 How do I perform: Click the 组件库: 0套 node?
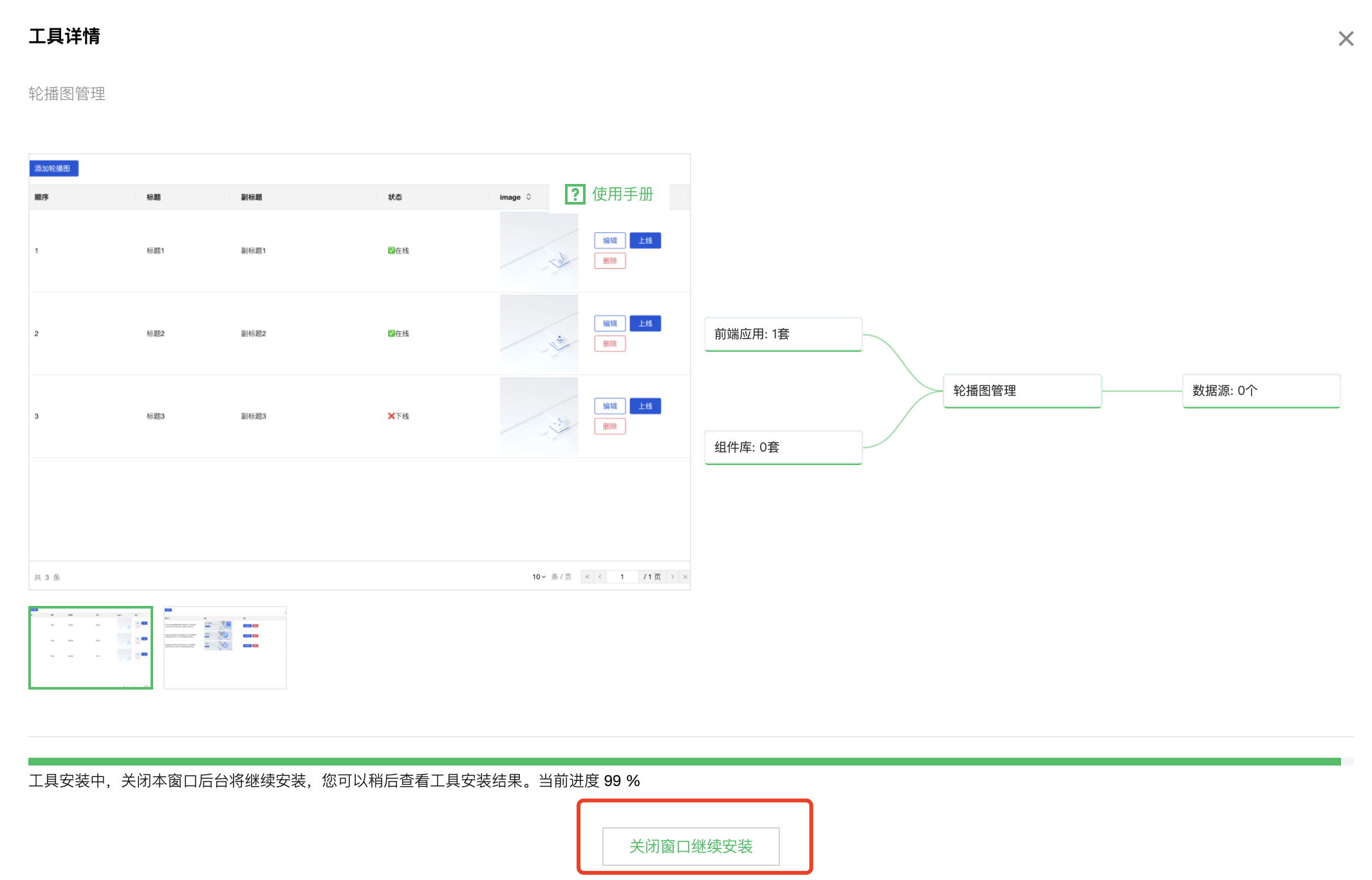[x=783, y=447]
